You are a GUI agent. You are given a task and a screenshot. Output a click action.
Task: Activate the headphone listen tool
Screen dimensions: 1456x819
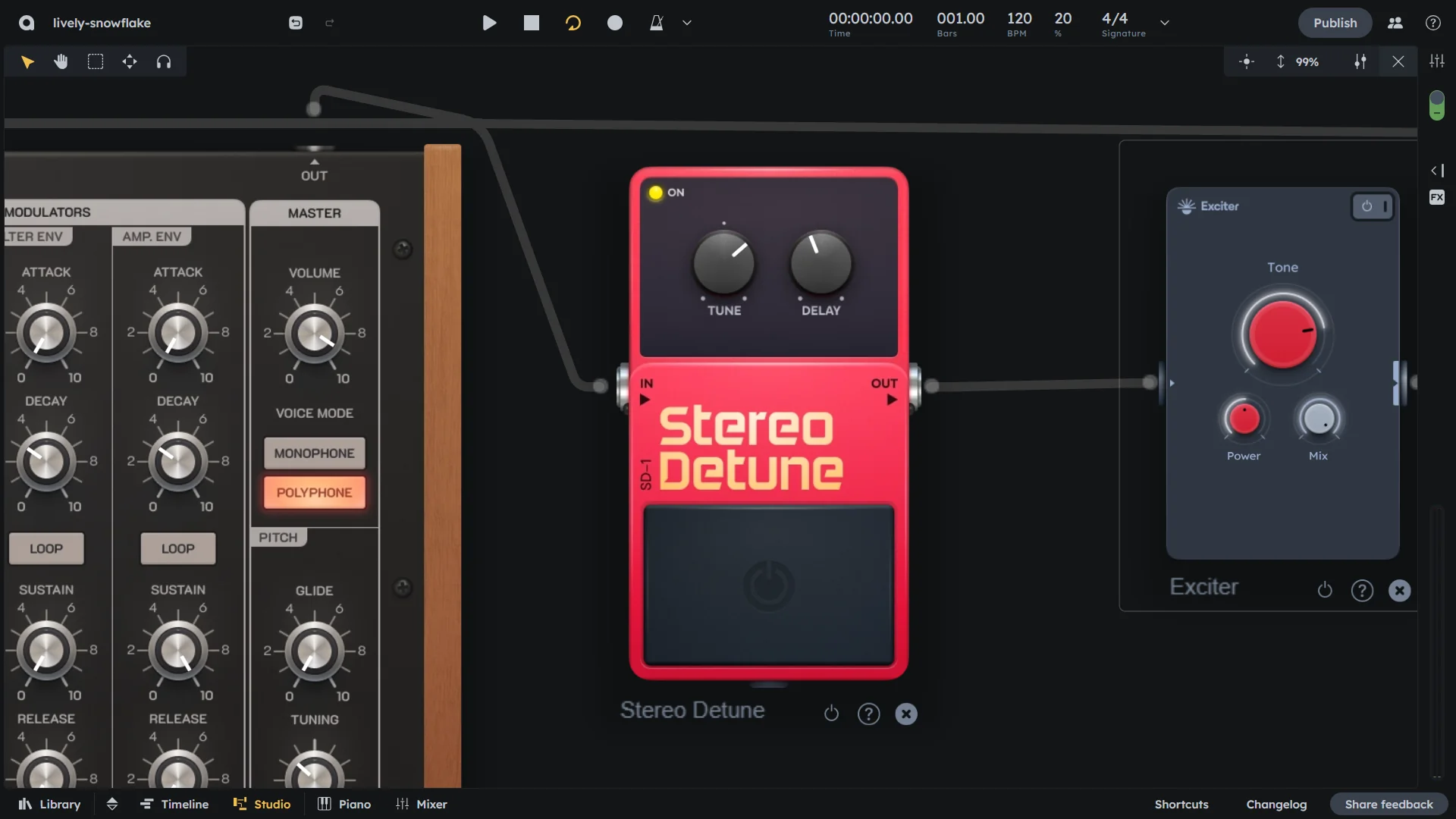[164, 61]
